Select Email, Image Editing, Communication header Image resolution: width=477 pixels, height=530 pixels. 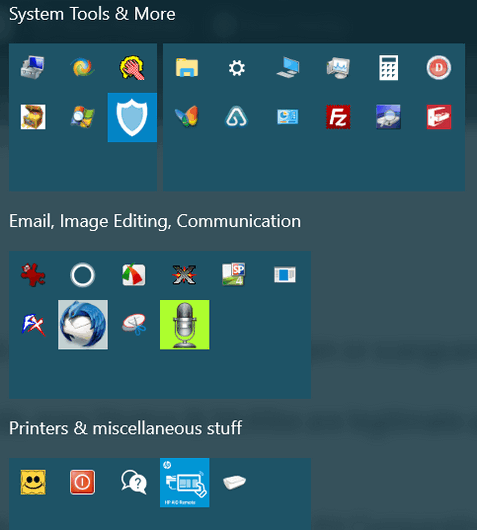click(x=155, y=221)
